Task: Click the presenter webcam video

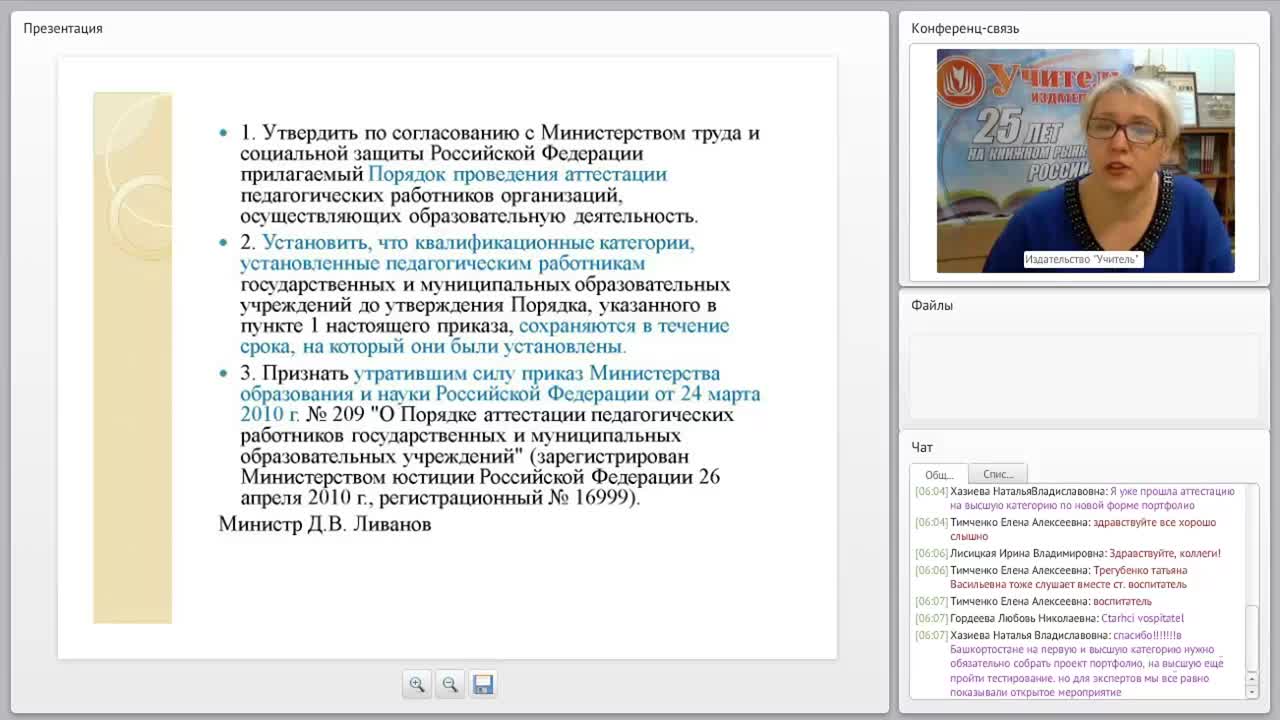Action: point(1085,160)
